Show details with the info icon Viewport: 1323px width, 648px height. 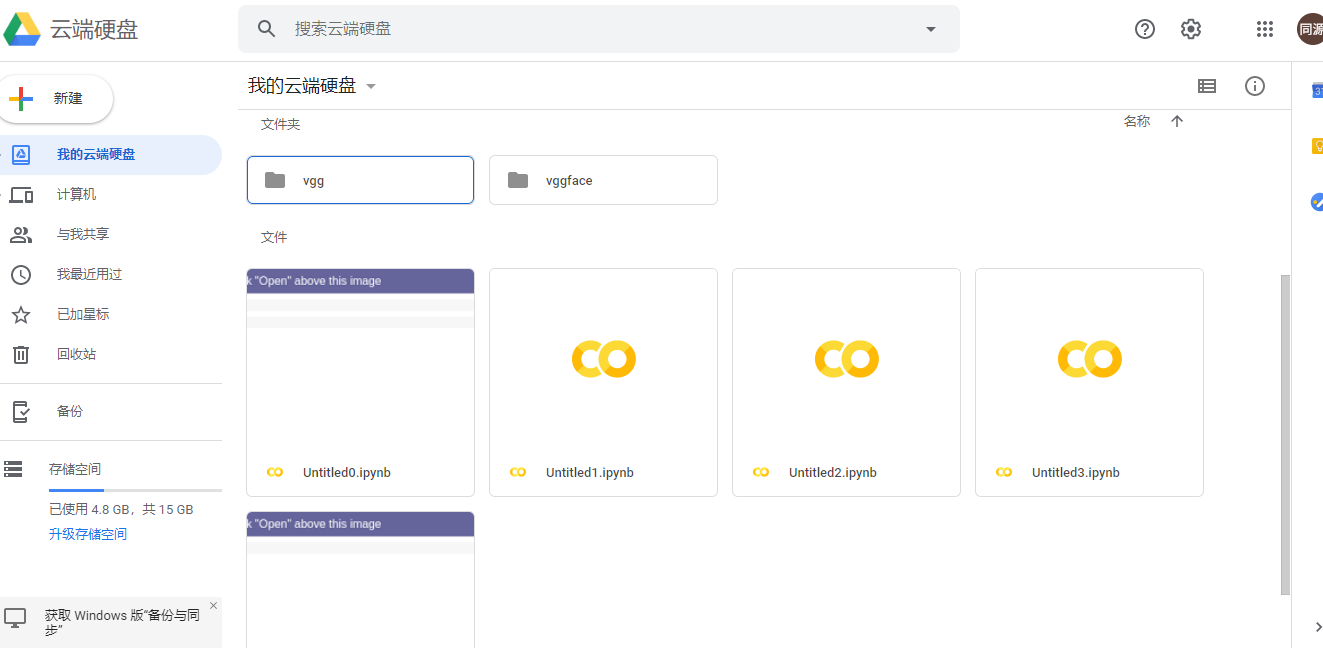[x=1255, y=86]
